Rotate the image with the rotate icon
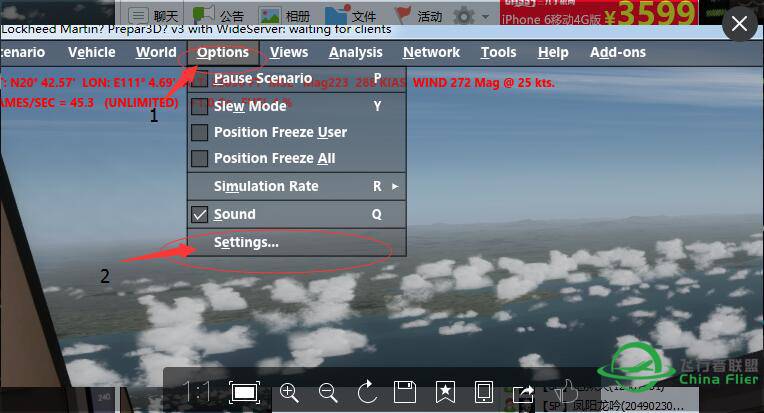 (x=366, y=392)
